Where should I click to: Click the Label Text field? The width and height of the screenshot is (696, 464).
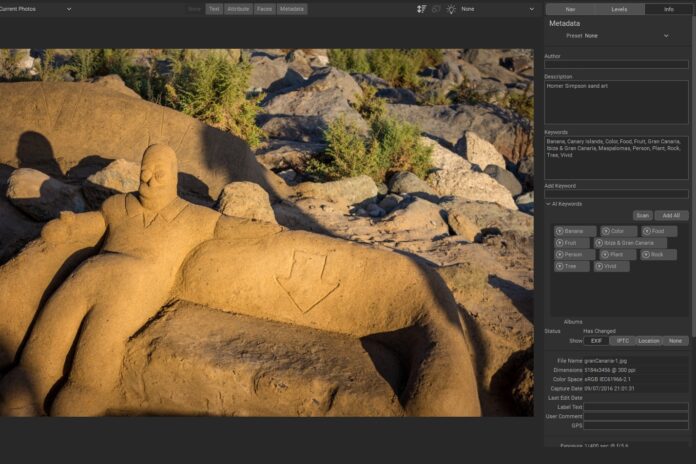636,407
